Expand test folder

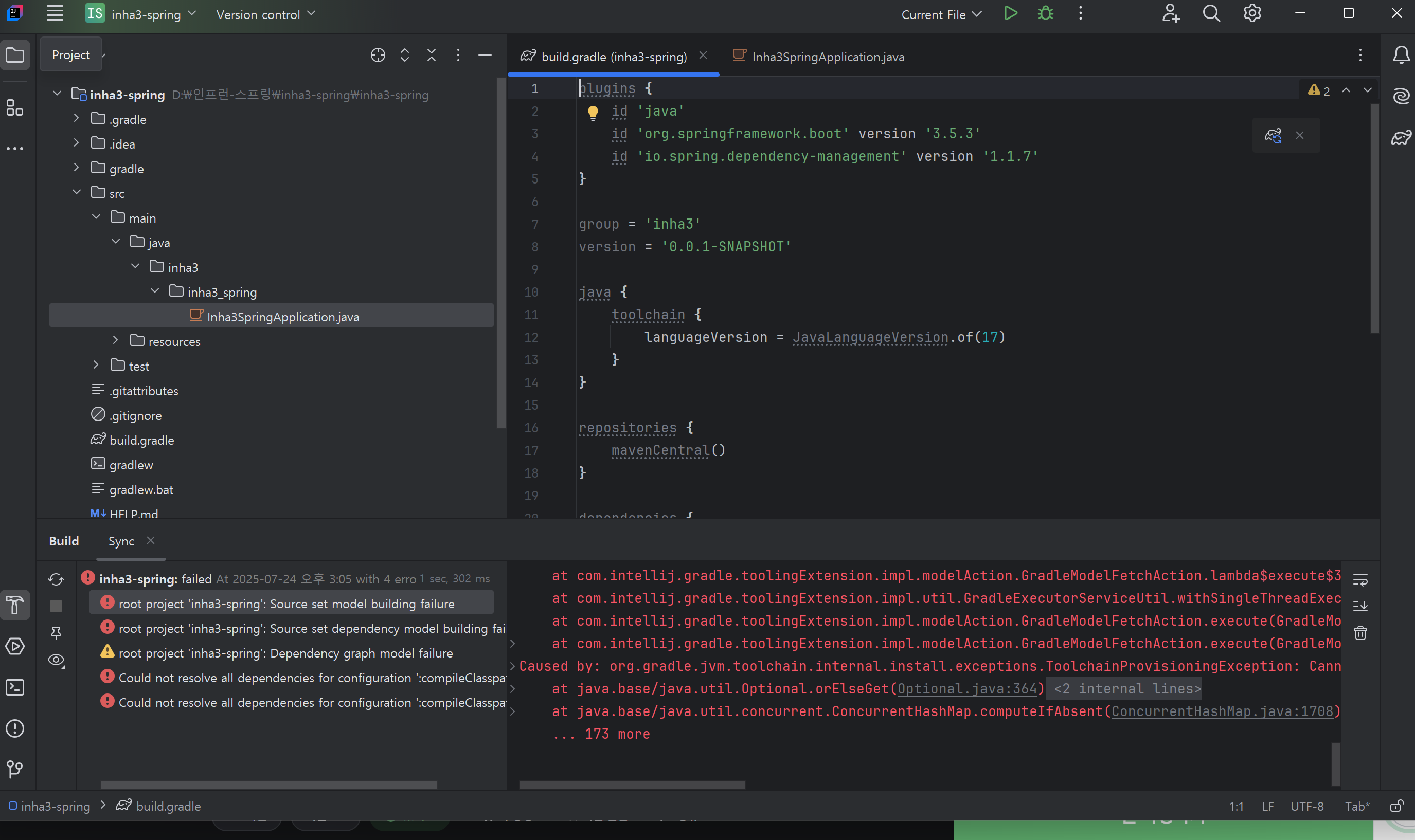[96, 365]
